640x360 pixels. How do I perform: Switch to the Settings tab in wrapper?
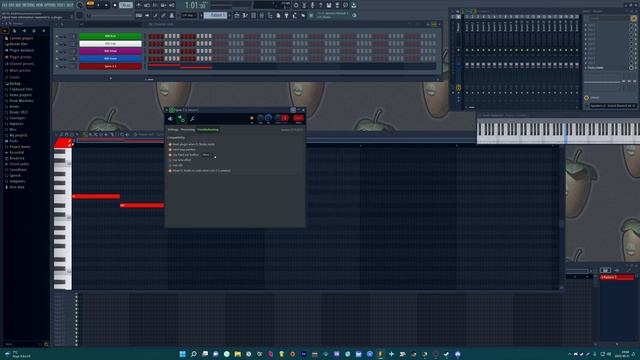point(173,130)
